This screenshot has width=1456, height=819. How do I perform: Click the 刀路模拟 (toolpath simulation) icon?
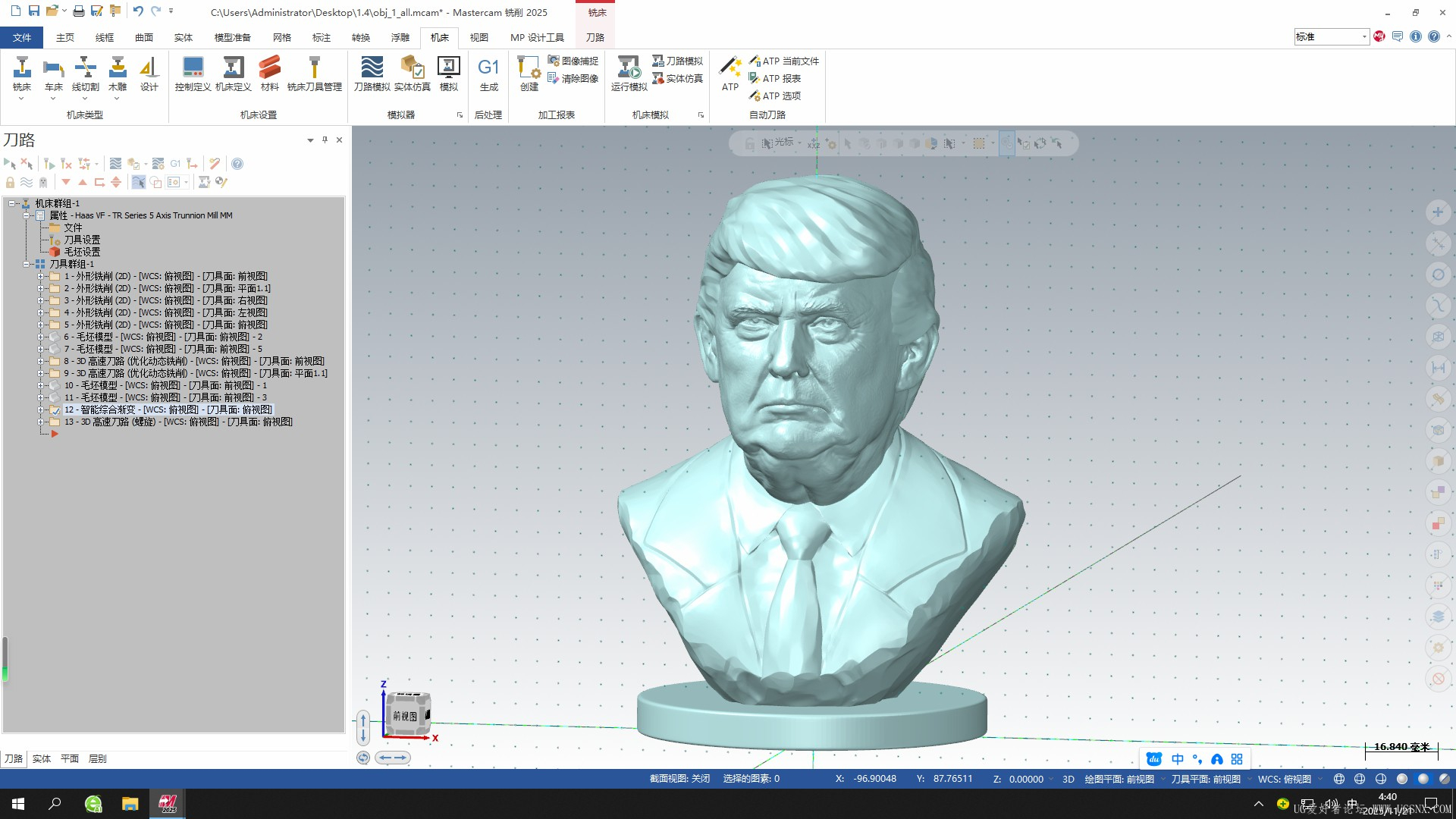pyautogui.click(x=372, y=68)
